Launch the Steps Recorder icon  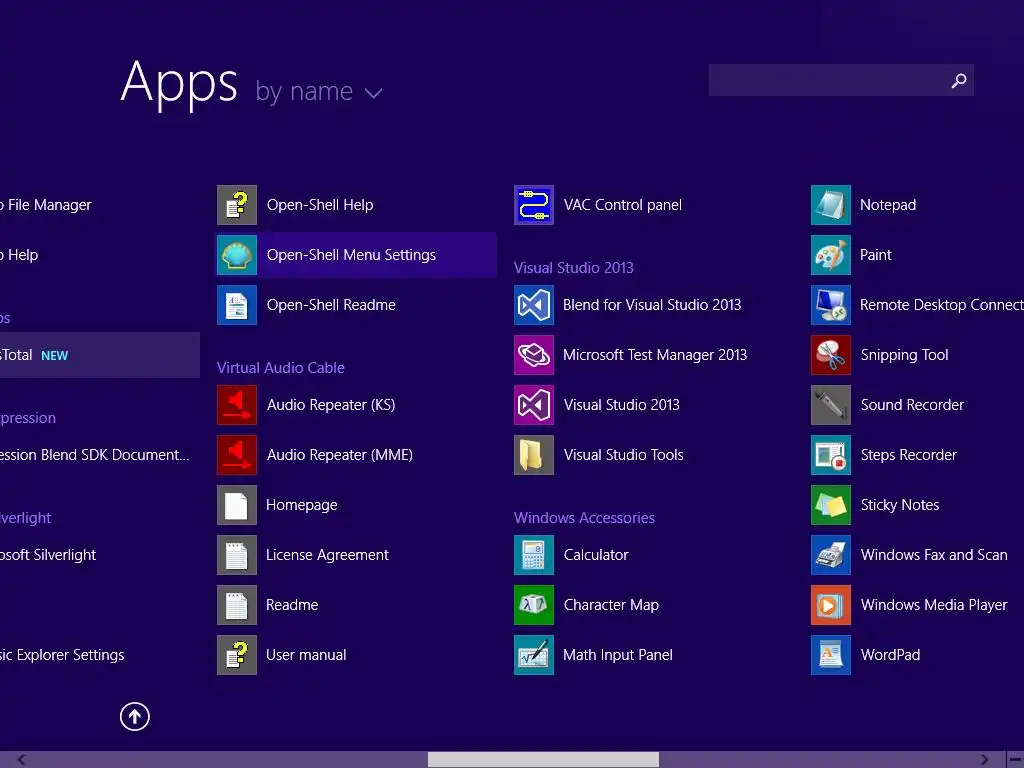pyautogui.click(x=831, y=455)
